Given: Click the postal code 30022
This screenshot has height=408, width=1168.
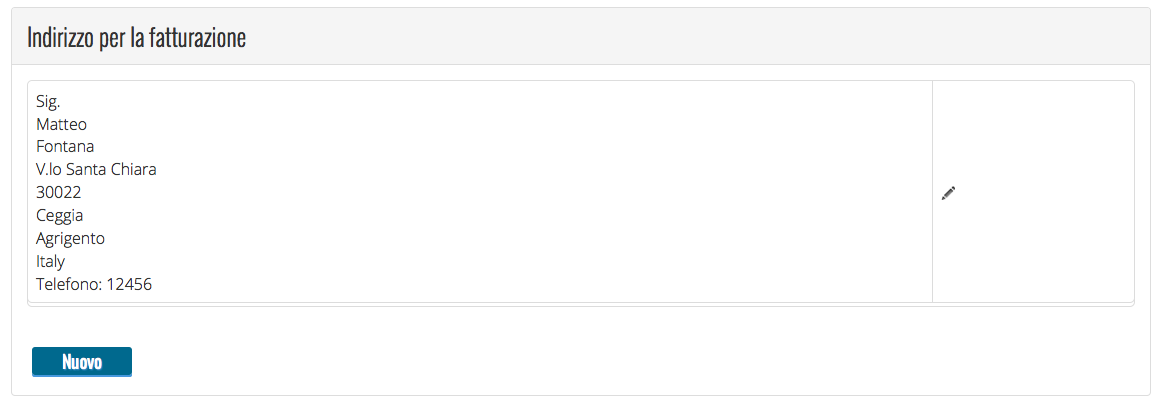Looking at the screenshot, I should tap(58, 193).
